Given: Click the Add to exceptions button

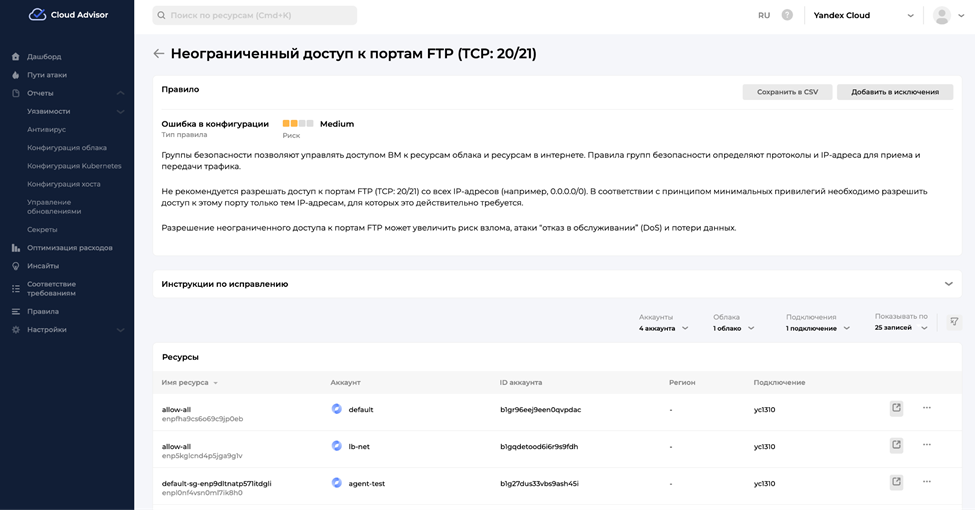Looking at the screenshot, I should [x=894, y=92].
